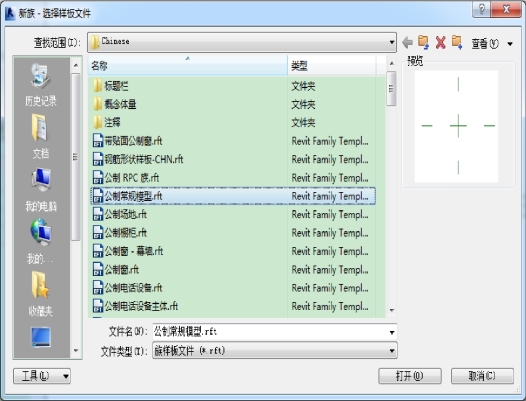Click the file list scrollbar down arrow
Screen dimensions: 526x401
pyautogui.click(x=391, y=310)
